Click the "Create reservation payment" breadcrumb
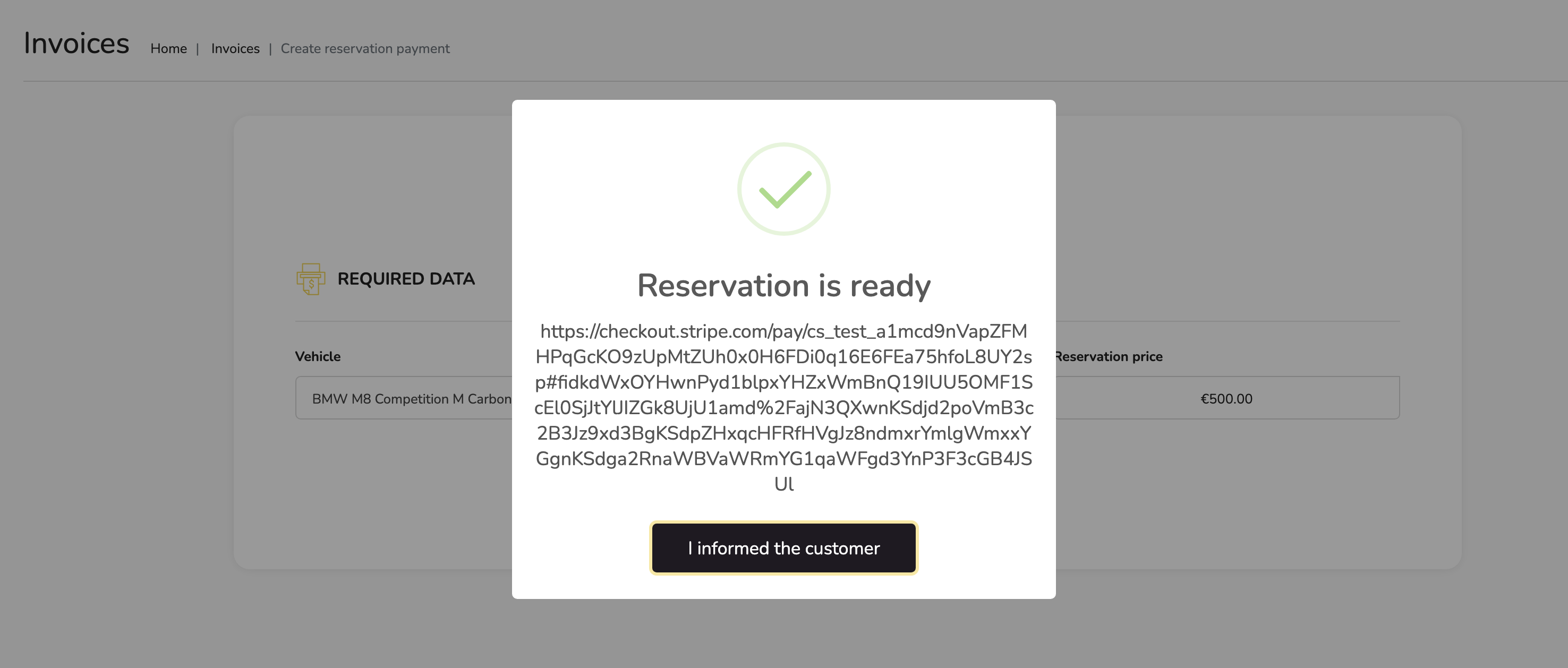Screen dimensions: 1568x668 364,49
